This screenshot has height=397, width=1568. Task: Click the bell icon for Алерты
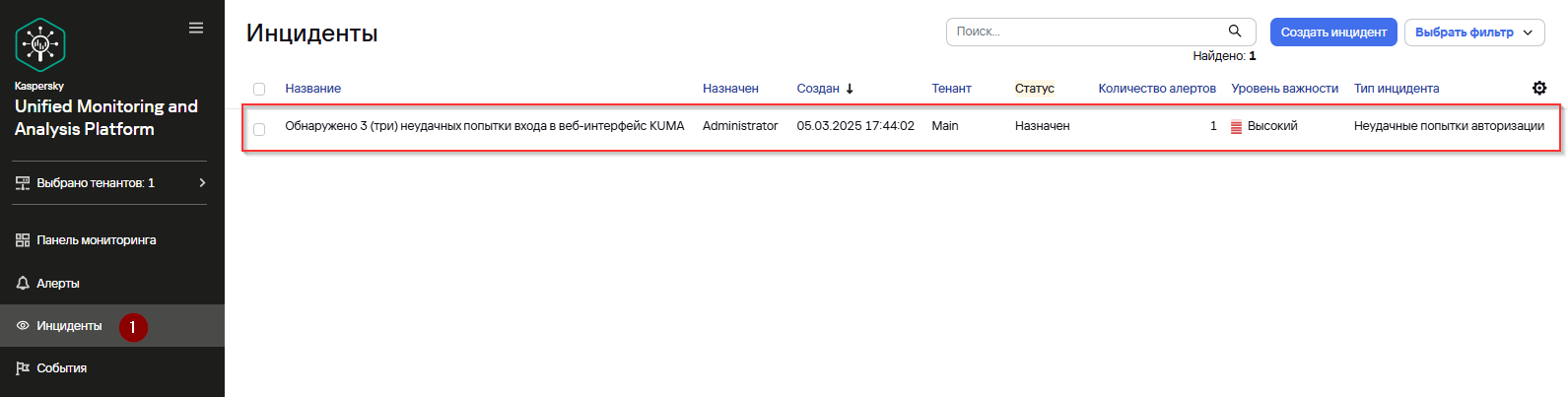point(23,283)
